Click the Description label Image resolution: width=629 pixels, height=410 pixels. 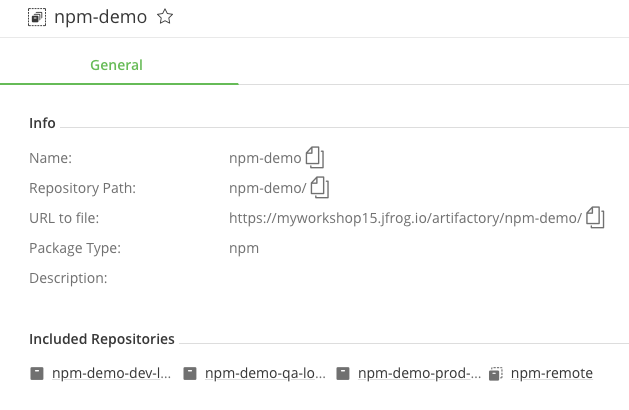pyautogui.click(x=68, y=278)
